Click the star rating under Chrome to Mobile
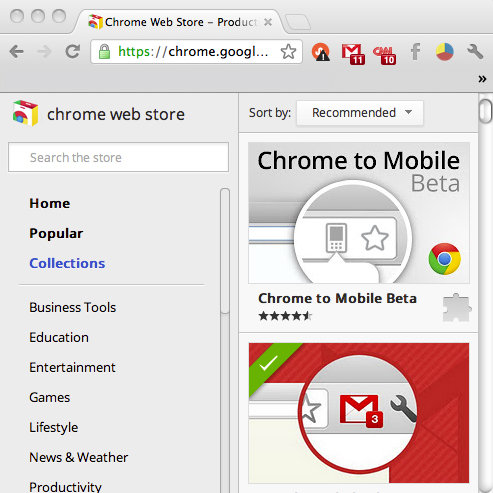493x493 pixels. tap(285, 316)
